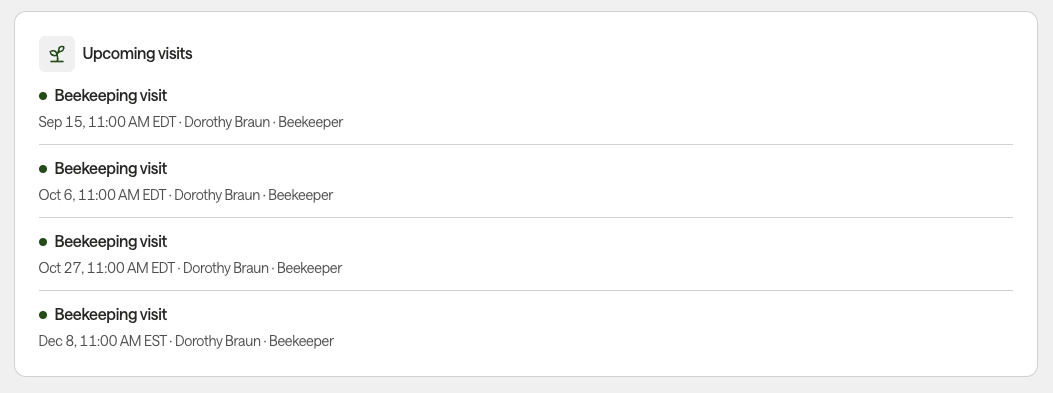Click Dorothy Braun in the Oct 6 visit

click(x=217, y=195)
